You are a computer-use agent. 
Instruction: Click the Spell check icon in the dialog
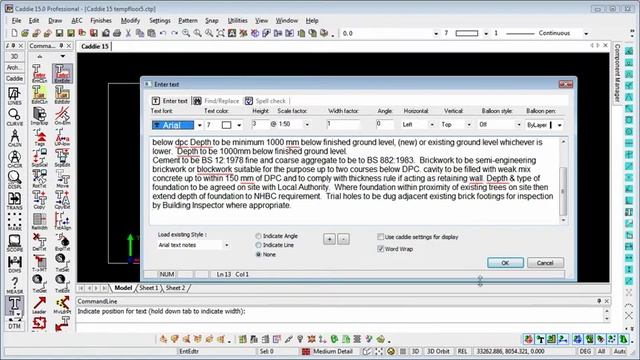coord(249,101)
